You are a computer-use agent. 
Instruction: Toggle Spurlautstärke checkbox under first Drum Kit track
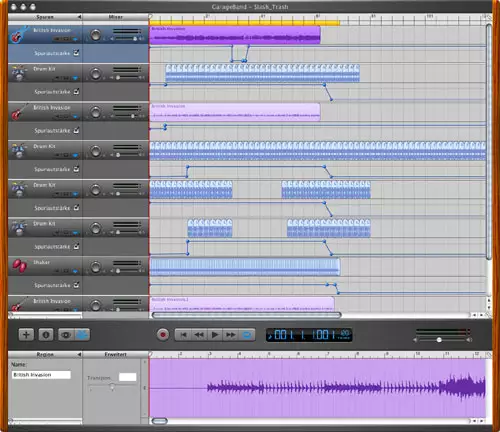pos(76,91)
